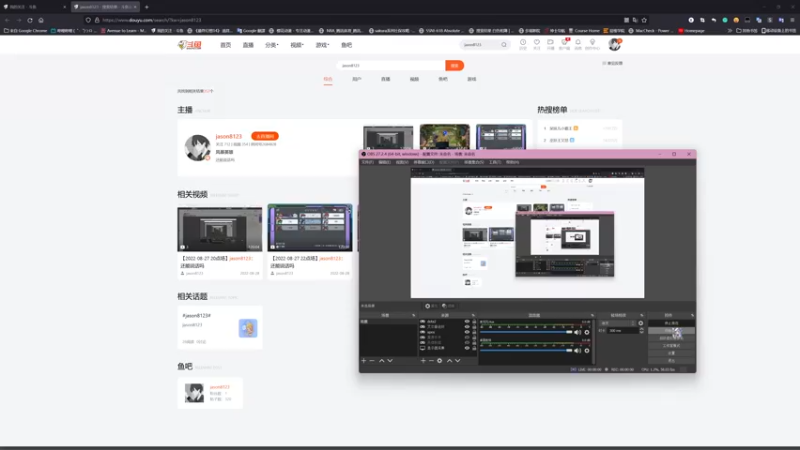Click the lightbulb creator center icon in header

(x=592, y=42)
